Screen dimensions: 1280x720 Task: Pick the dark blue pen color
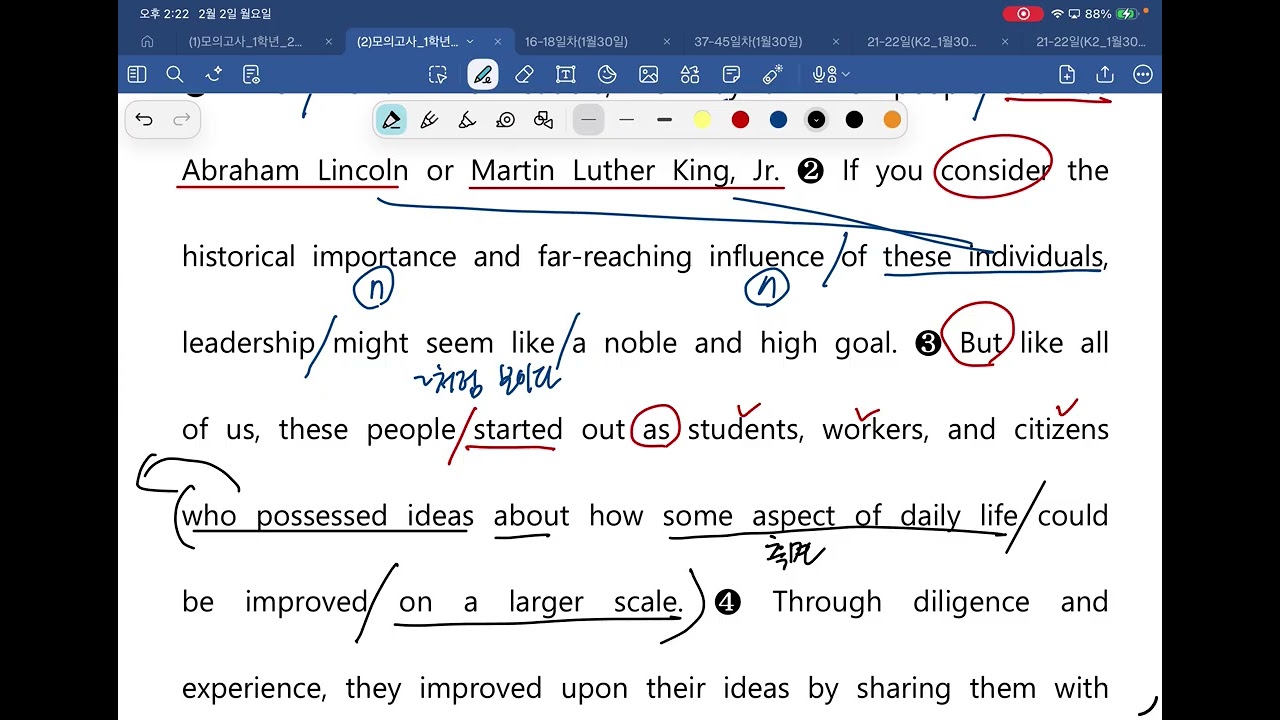(778, 120)
